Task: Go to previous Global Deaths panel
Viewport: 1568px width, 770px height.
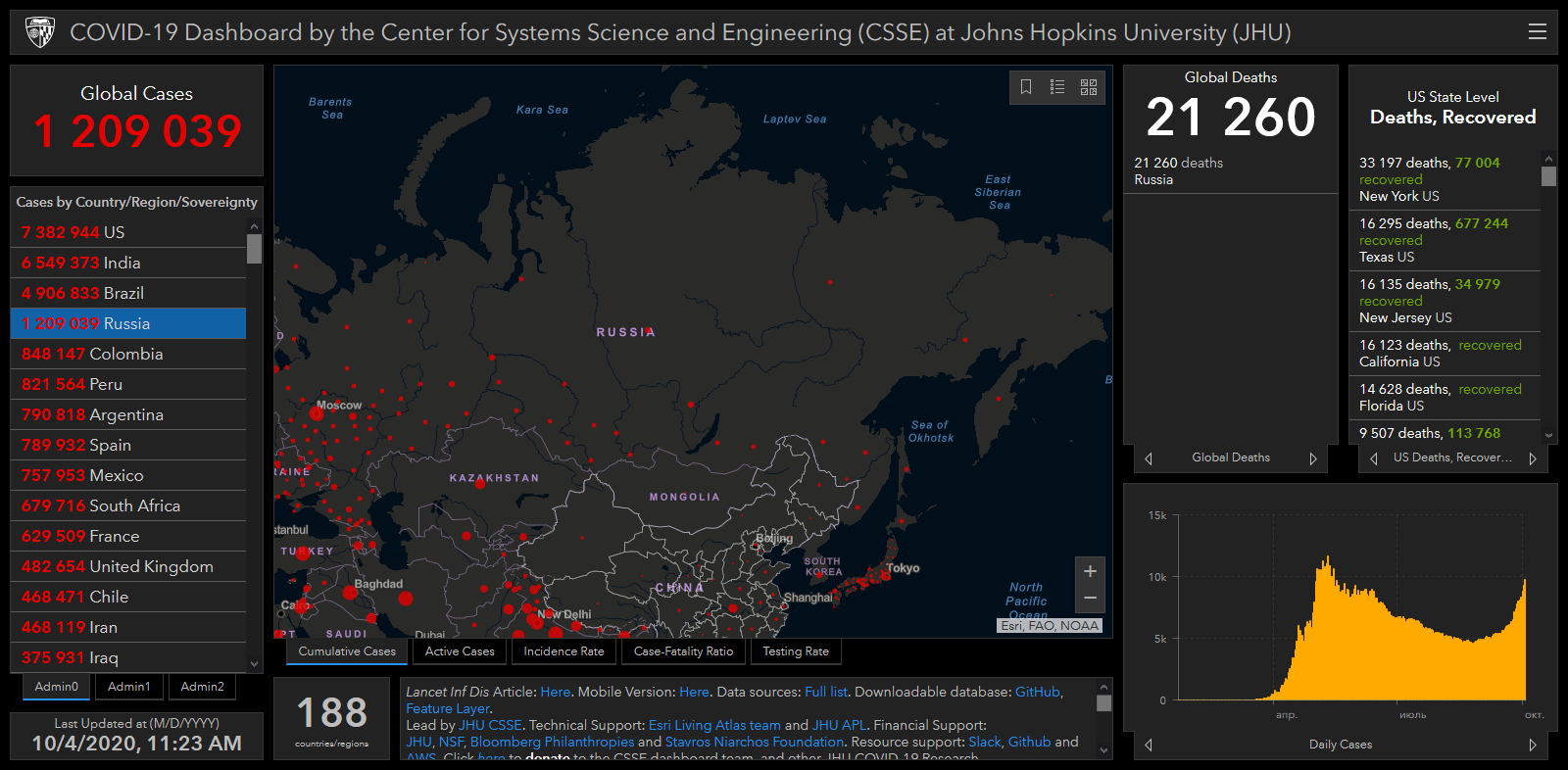Action: point(1149,458)
